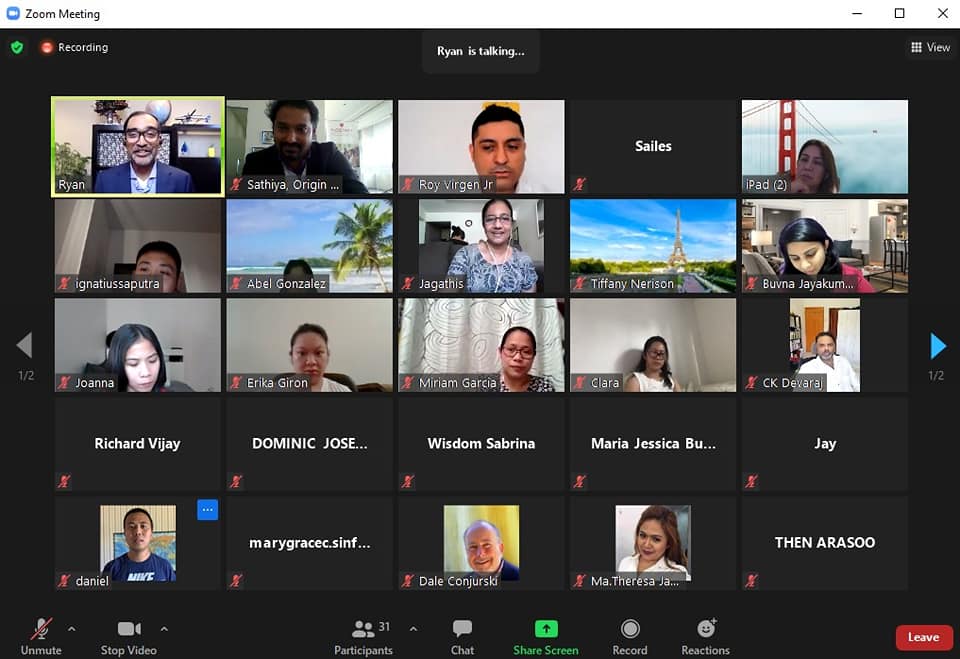Select Roy Virgen Jr video tile
The image size is (960, 659).
coord(481,147)
